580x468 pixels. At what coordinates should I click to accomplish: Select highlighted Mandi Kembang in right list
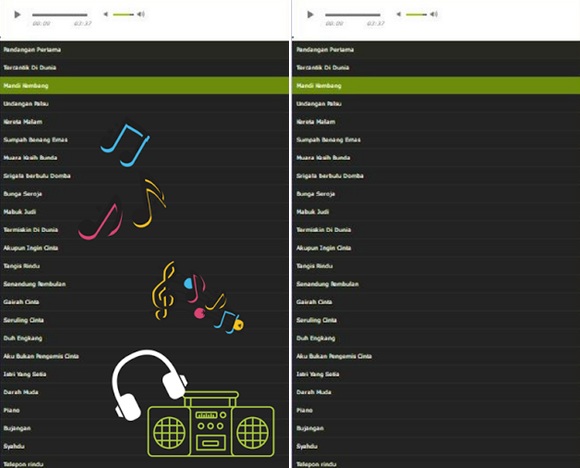click(436, 85)
